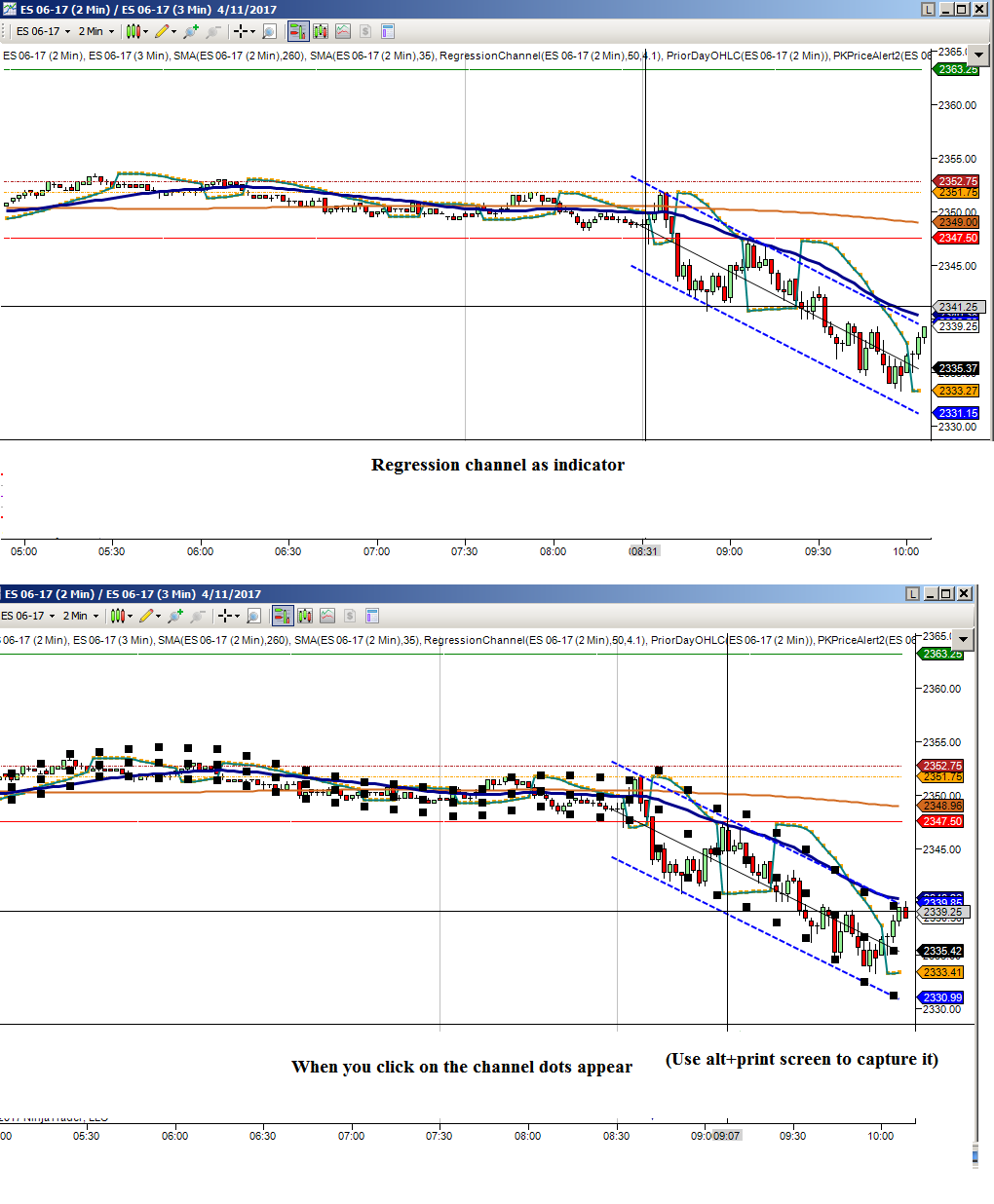Viewport: 994px width, 1204px height.
Task: Select drawing tools pencil in upper chart toolbar
Action: (162, 31)
